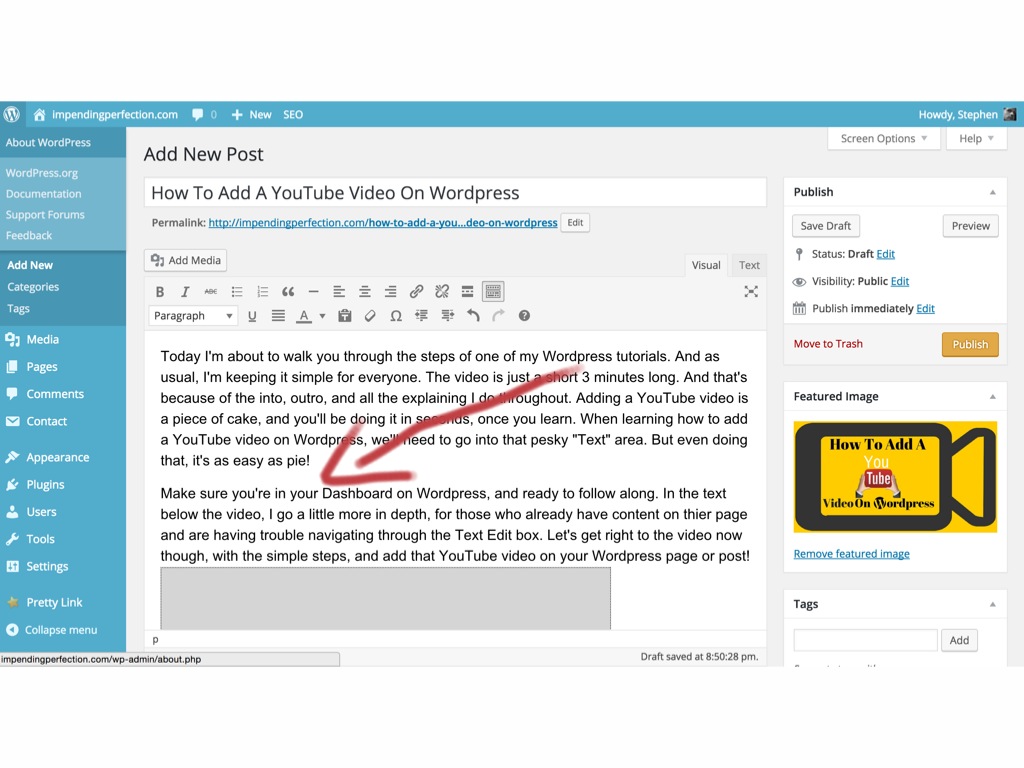Enter distraction-free writing mode
Screen dimensions: 1024x768
click(751, 292)
